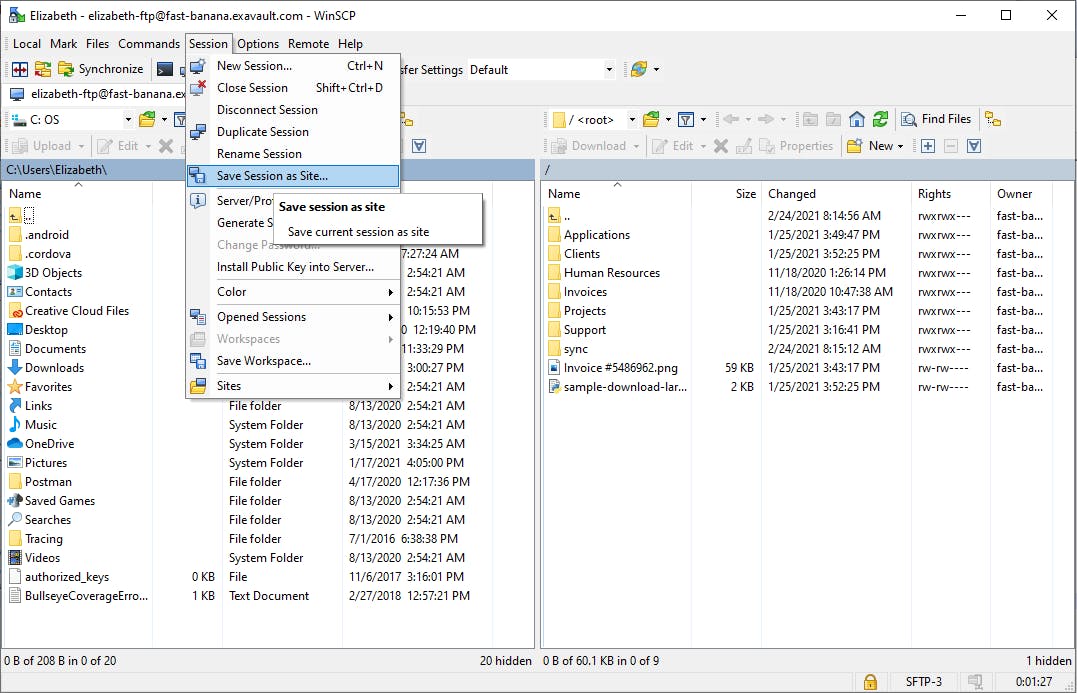Click Find Files in remote panel

click(936, 119)
